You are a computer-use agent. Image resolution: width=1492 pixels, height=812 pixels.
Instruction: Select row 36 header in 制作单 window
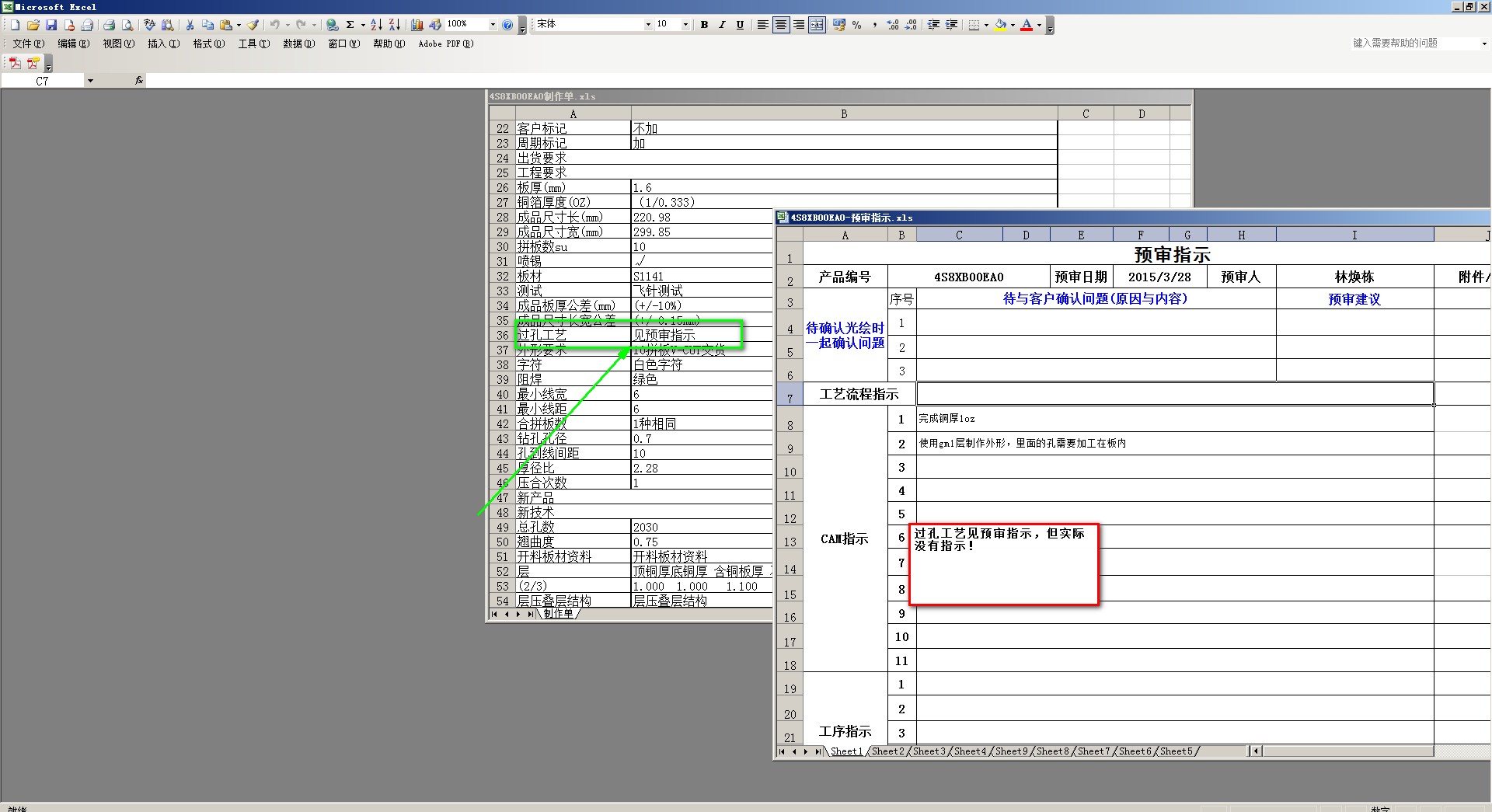coord(502,336)
